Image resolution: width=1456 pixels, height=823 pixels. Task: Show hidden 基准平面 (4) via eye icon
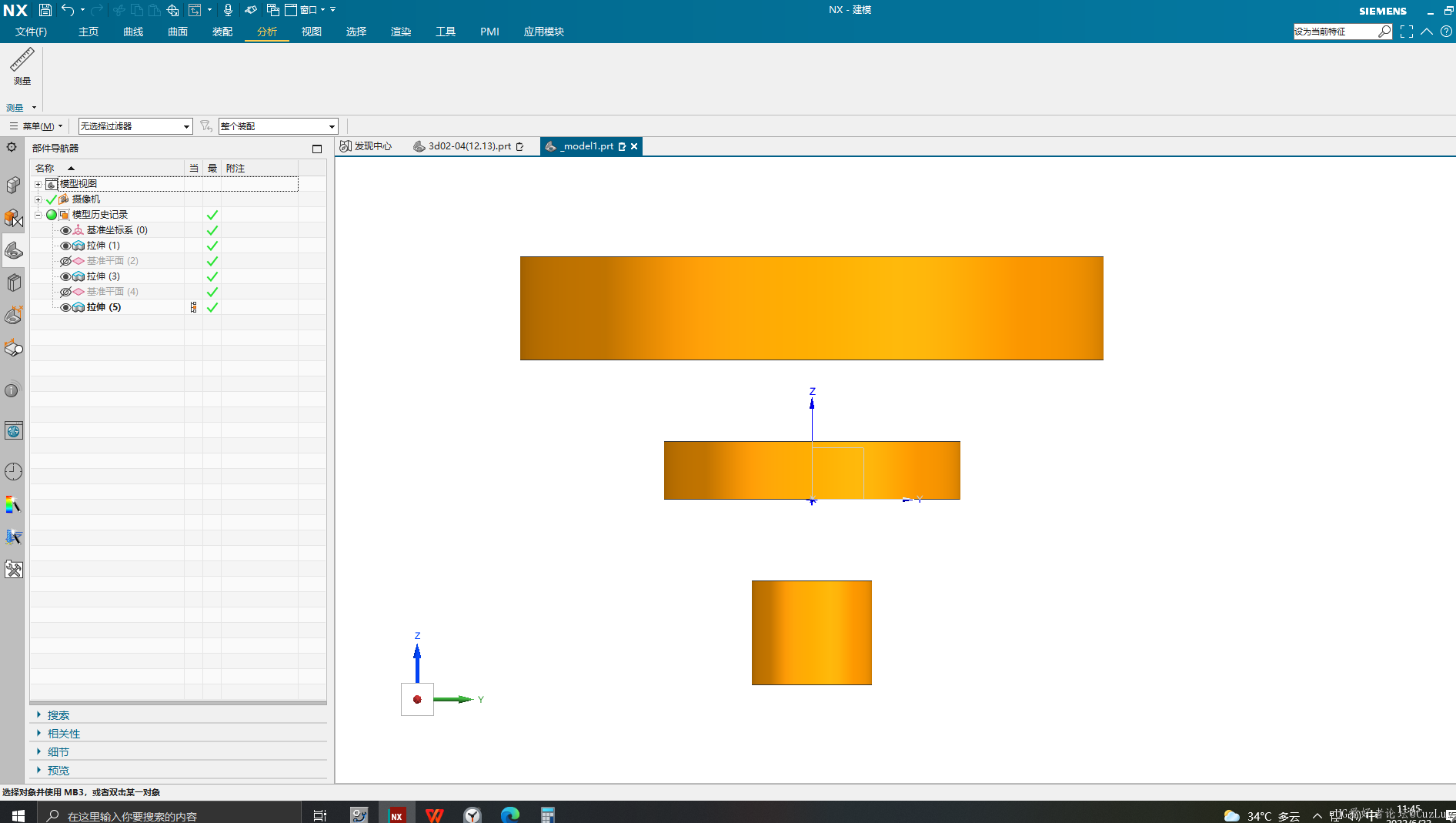[65, 292]
